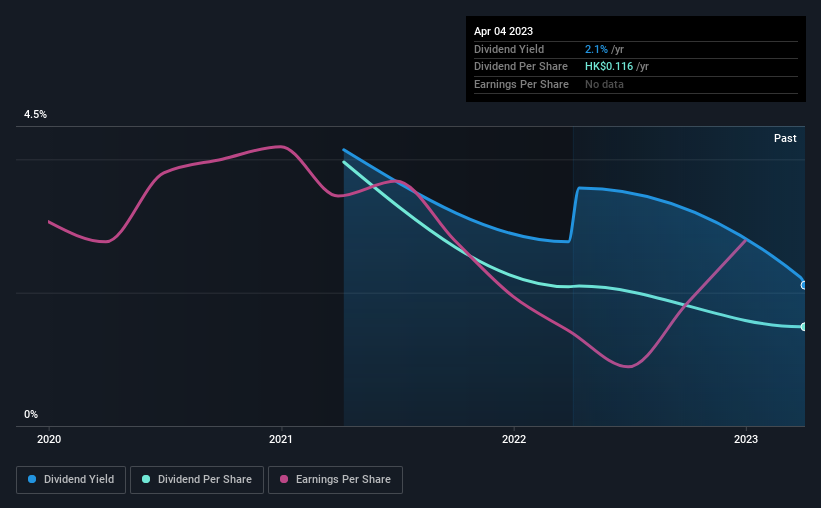Click the 'Dividend Yield' tooltip row label
821x508 pixels.
coord(509,49)
